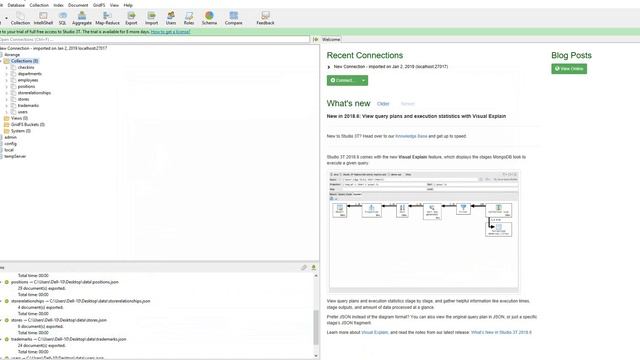The height and width of the screenshot is (360, 640).
Task: Open the Map-Reduce toolbar tool
Action: pyautogui.click(x=107, y=18)
